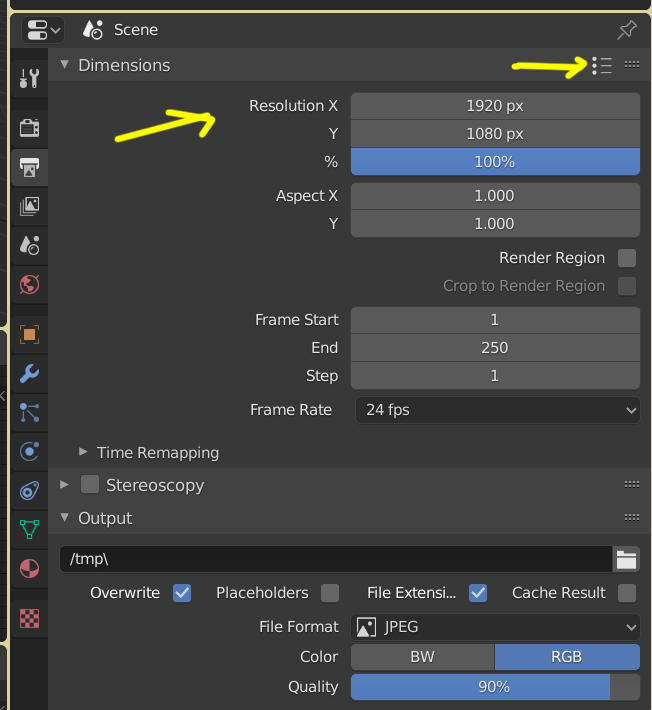This screenshot has width=652, height=710.
Task: Open the World properties tab
Action: pos(29,285)
